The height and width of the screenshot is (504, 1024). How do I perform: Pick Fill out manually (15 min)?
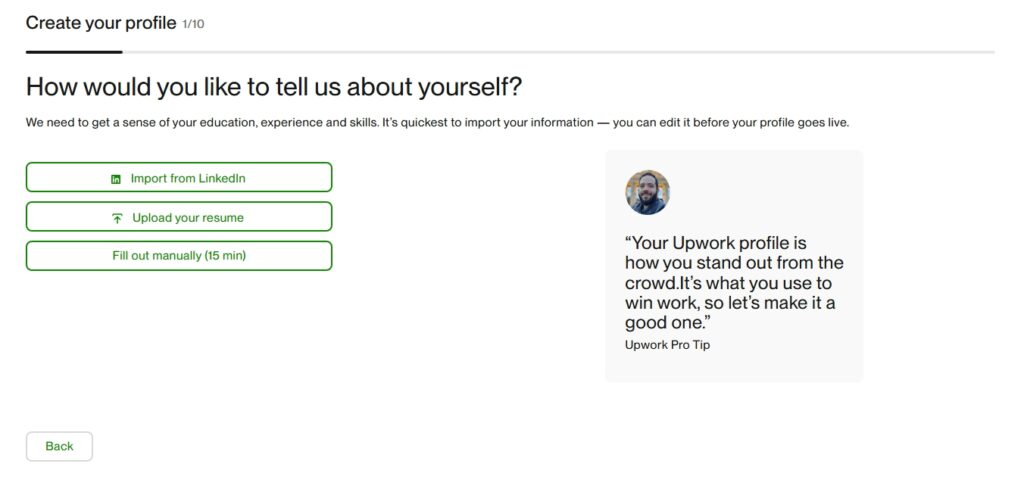click(x=179, y=256)
